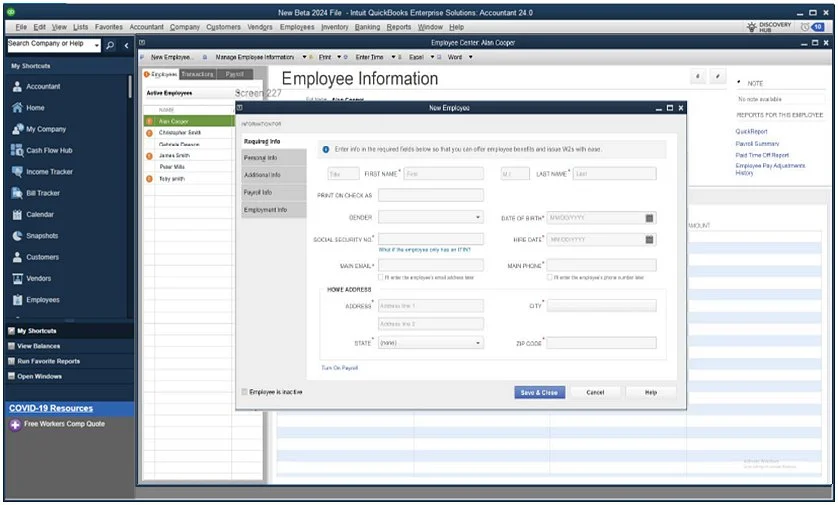Click the blue info icon in New Employee

tap(326, 150)
